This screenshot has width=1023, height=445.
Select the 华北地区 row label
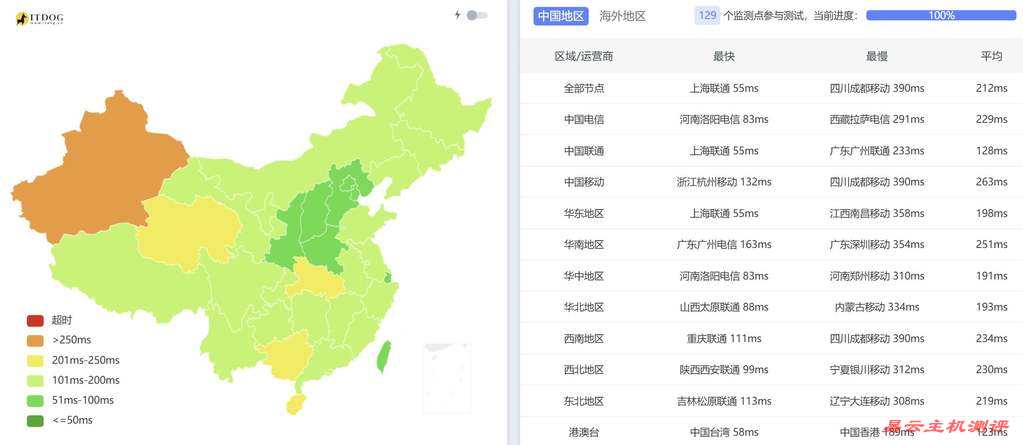click(584, 307)
